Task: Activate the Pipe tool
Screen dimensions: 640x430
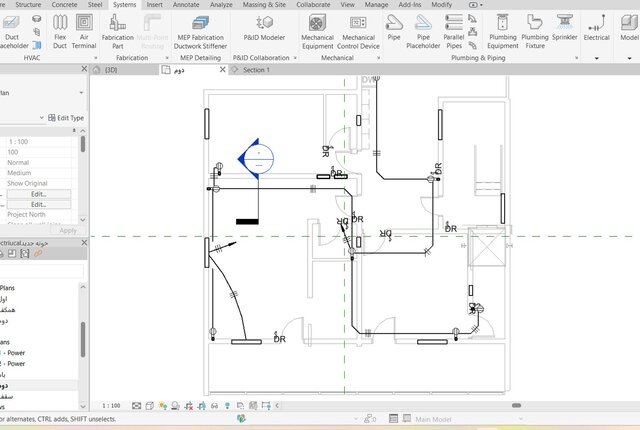Action: point(394,28)
